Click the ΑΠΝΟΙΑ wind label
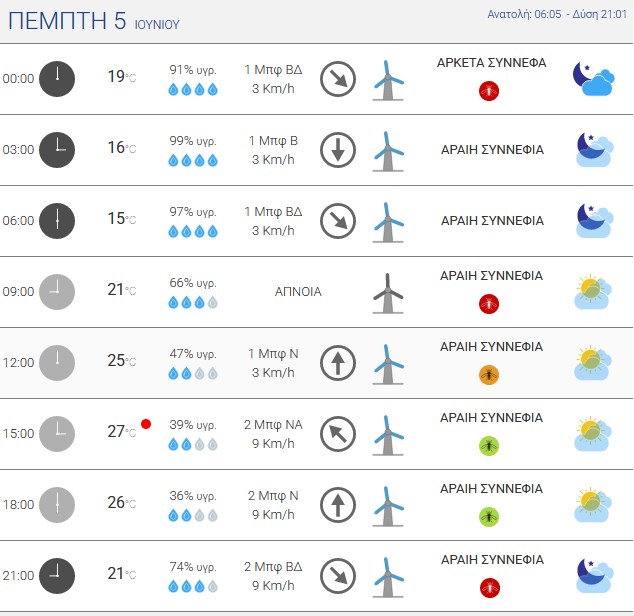 pyautogui.click(x=298, y=292)
